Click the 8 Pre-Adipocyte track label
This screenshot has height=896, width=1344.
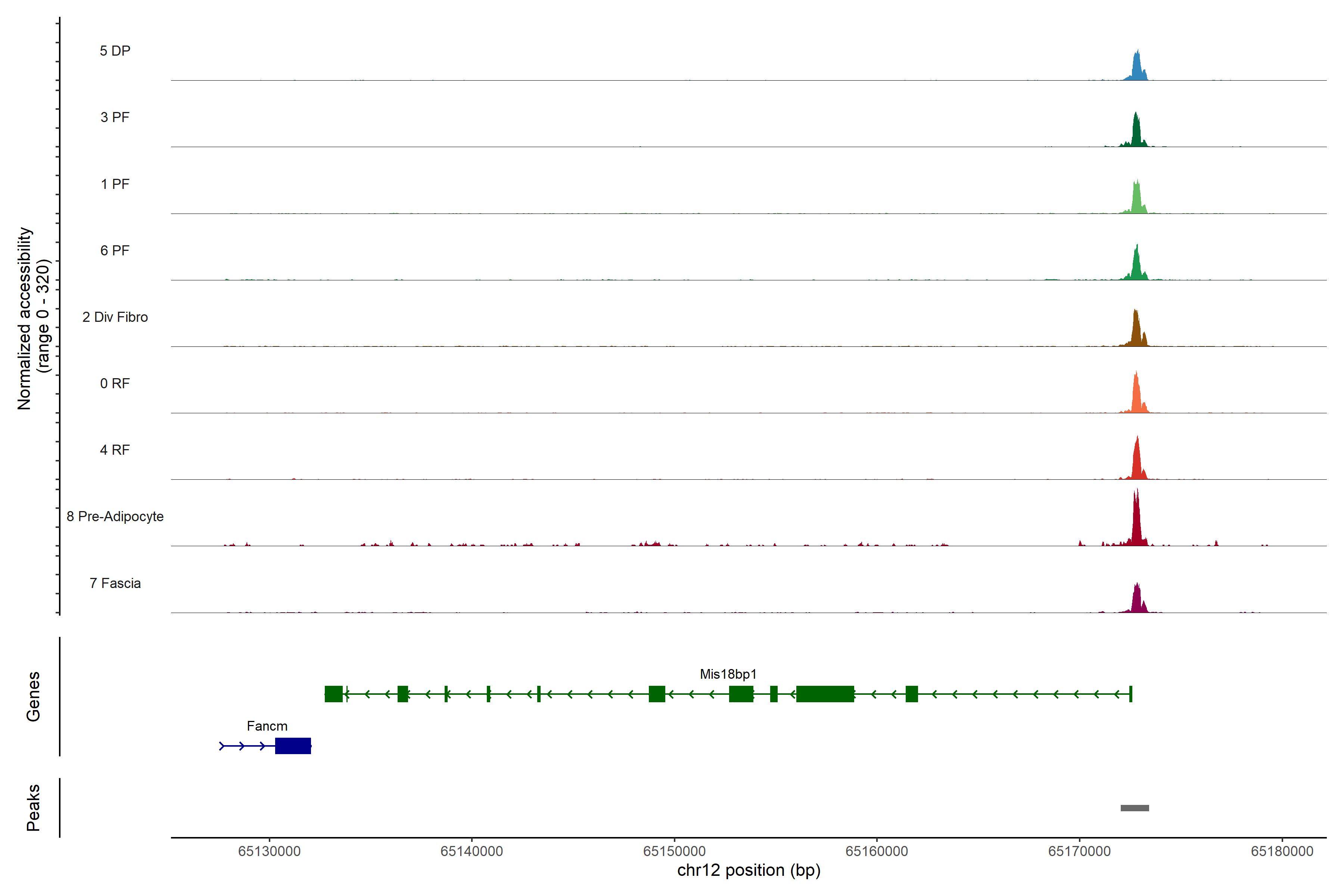pos(115,517)
